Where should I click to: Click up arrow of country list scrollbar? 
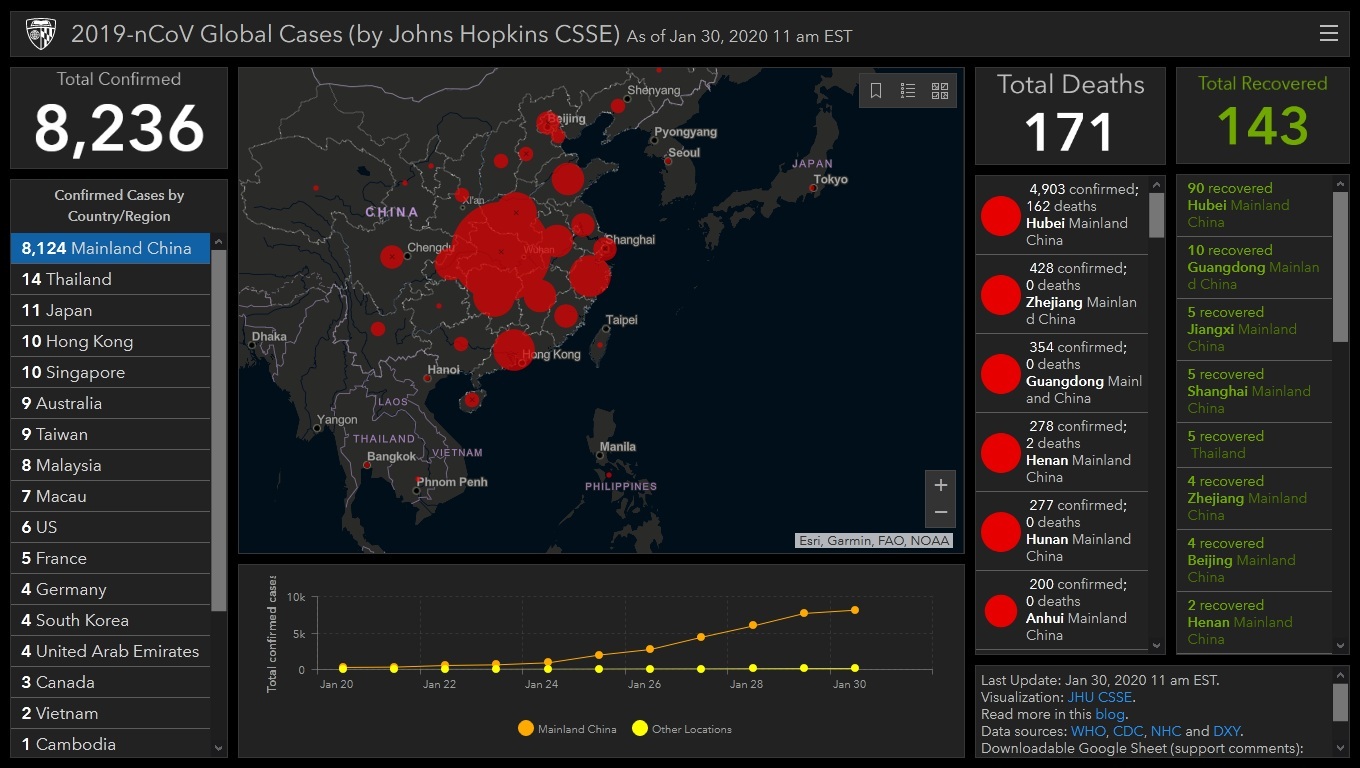(x=219, y=241)
